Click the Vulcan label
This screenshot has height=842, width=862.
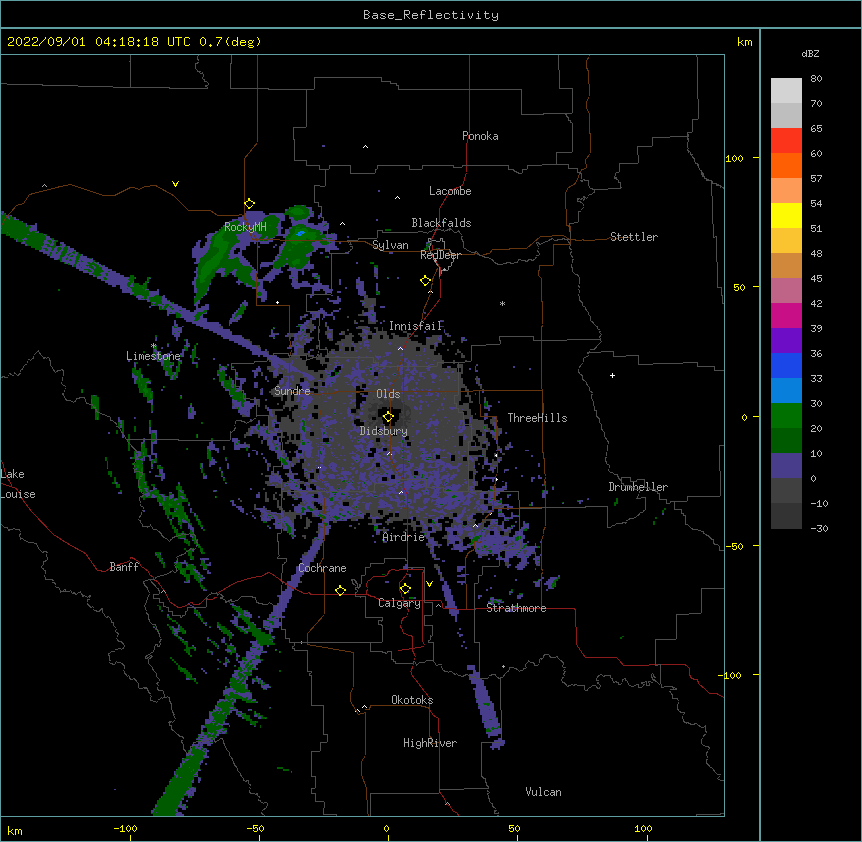[543, 792]
